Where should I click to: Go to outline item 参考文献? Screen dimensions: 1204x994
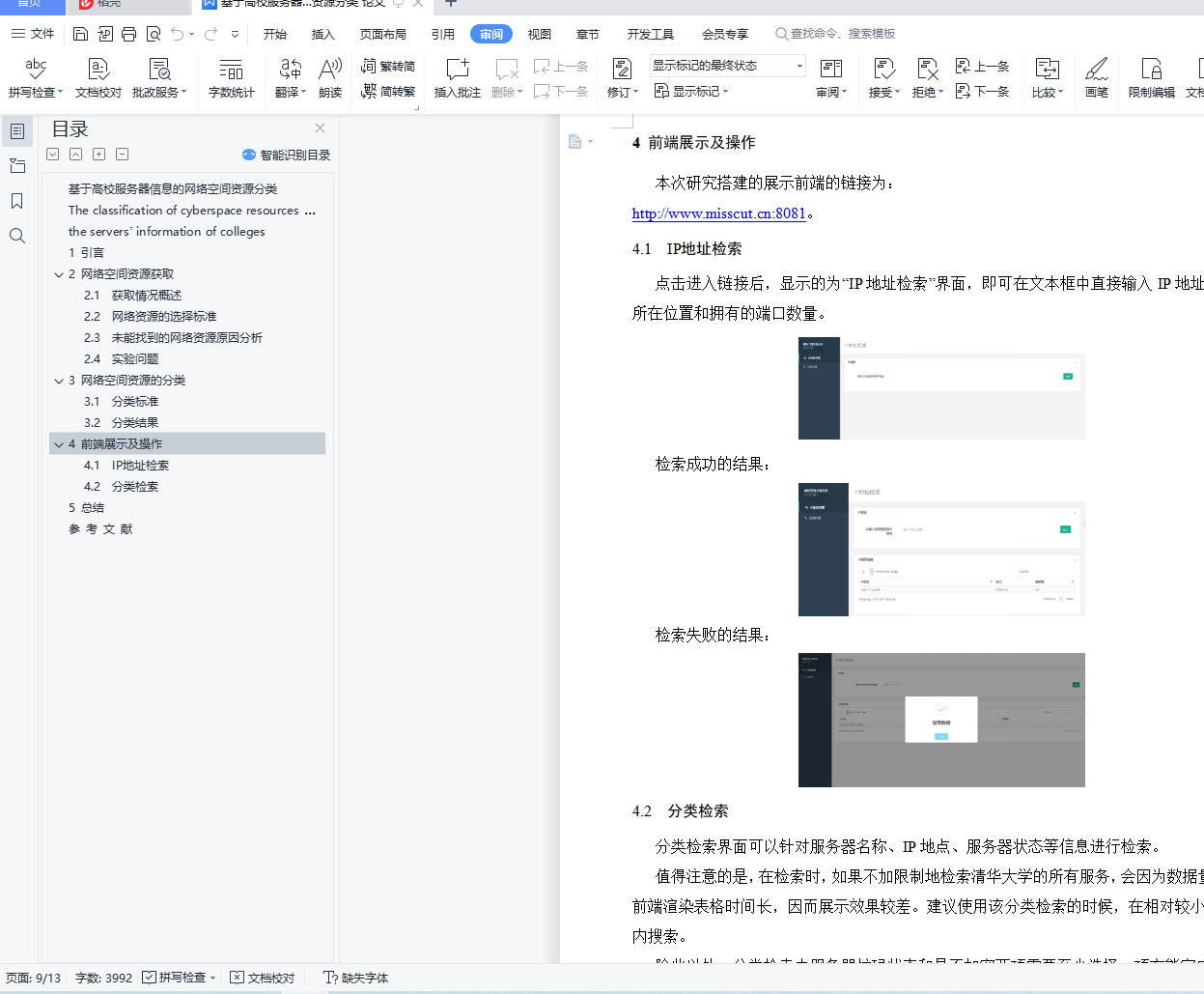pyautogui.click(x=100, y=529)
